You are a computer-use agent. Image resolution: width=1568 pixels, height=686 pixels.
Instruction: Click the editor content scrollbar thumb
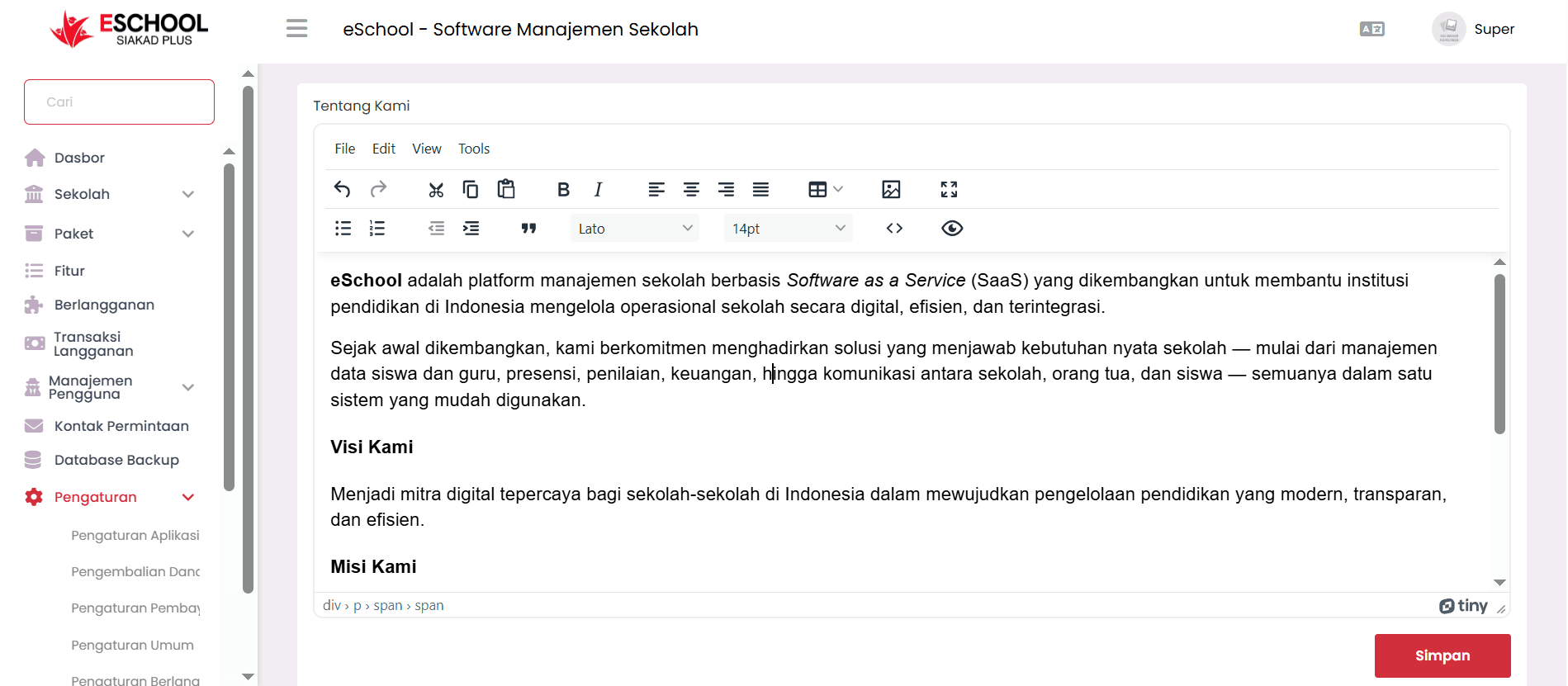tap(1499, 354)
